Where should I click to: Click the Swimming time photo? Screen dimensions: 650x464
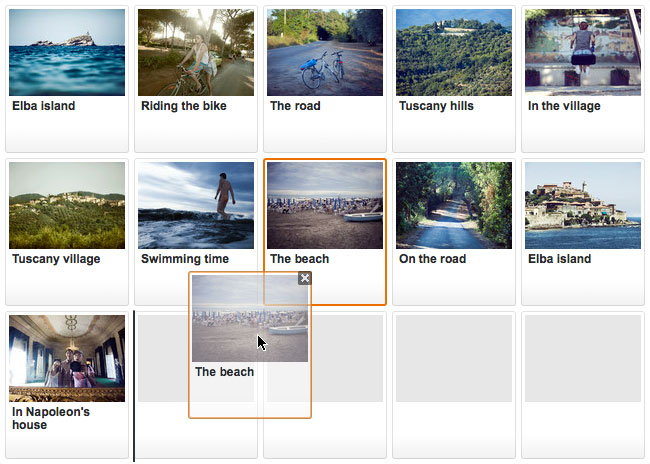point(196,205)
